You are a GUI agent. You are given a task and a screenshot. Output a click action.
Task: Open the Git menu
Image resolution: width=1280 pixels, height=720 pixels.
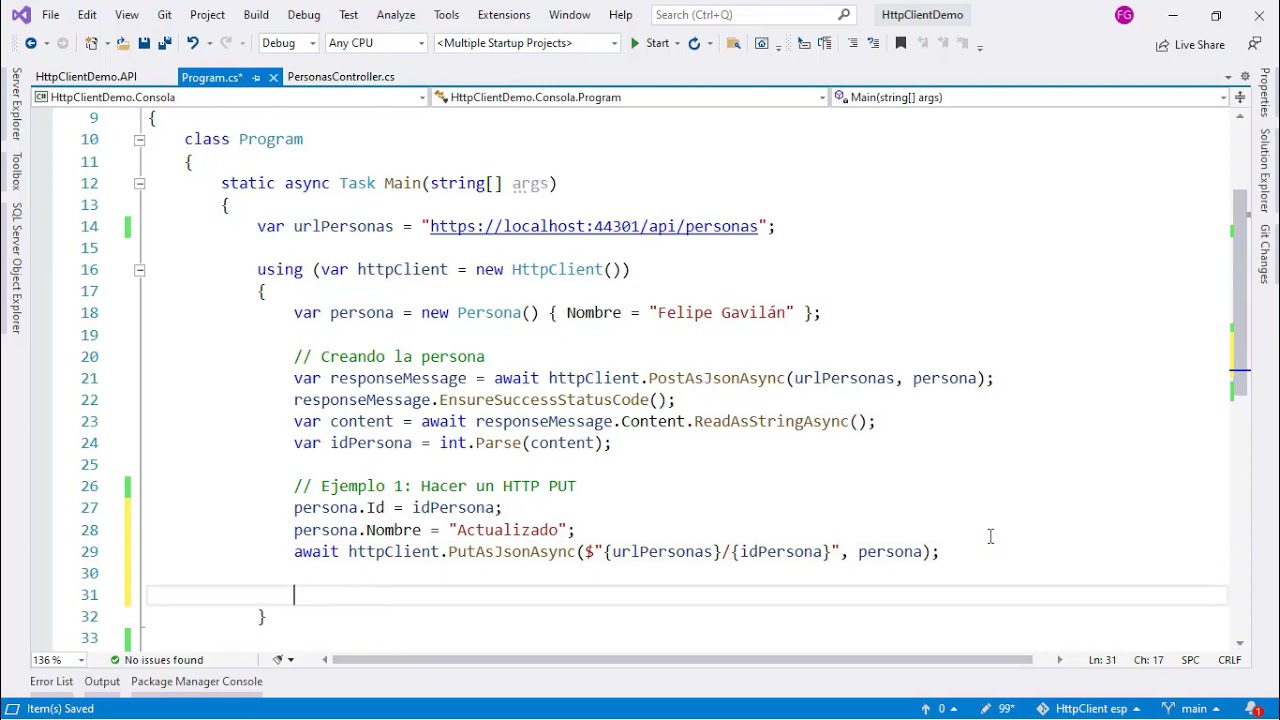[x=164, y=15]
